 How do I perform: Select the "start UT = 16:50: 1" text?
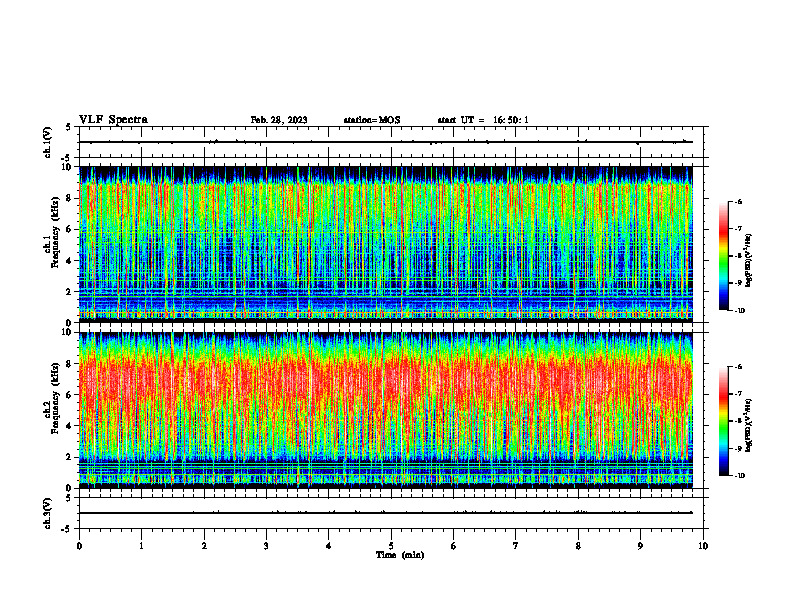483,120
